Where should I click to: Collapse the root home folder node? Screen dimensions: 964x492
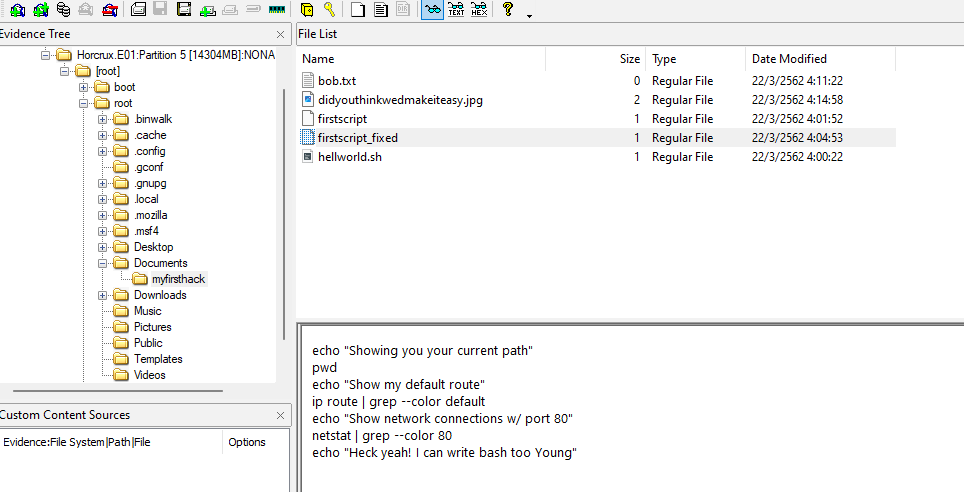[x=83, y=103]
